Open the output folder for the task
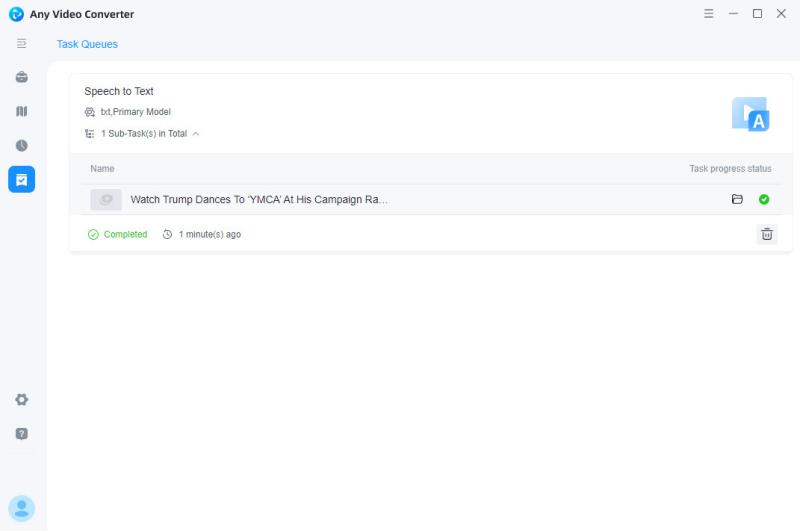This screenshot has height=531, width=800. click(x=737, y=200)
